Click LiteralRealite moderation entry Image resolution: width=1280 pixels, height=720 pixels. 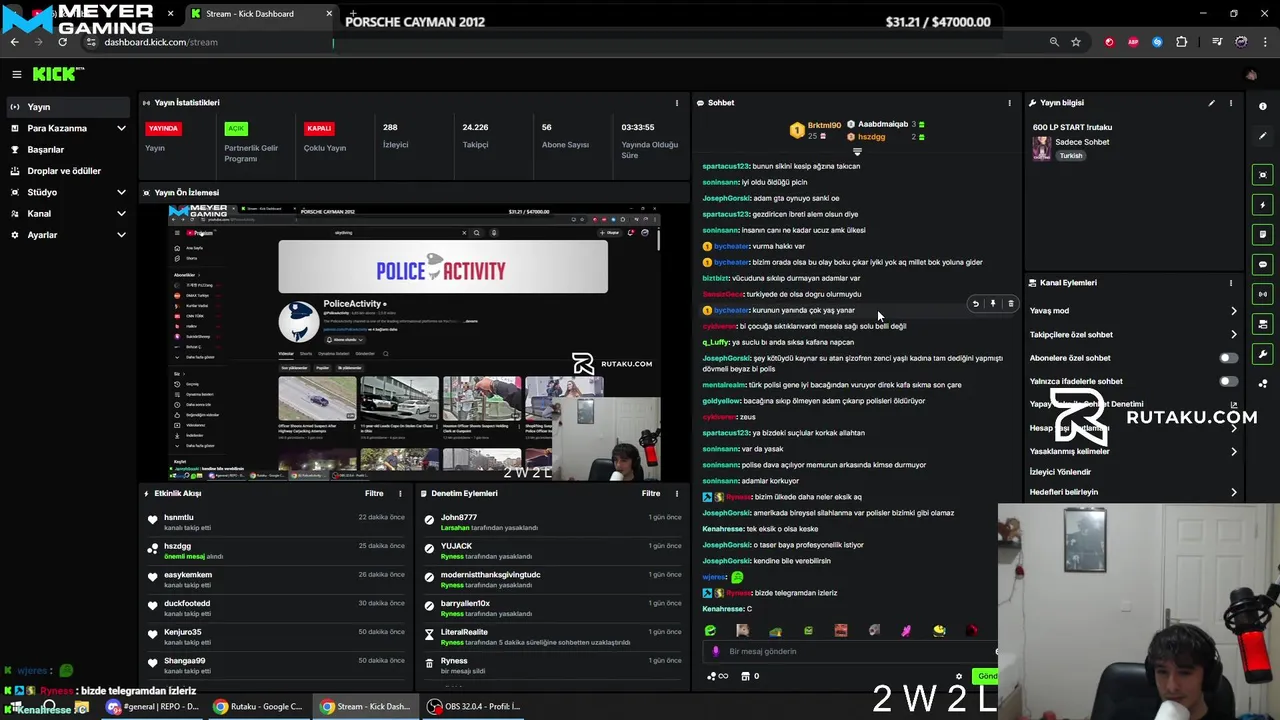tap(551, 637)
